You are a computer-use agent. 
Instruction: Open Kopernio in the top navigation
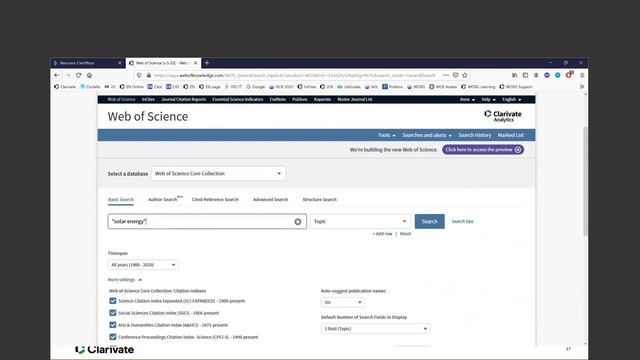pyautogui.click(x=322, y=99)
